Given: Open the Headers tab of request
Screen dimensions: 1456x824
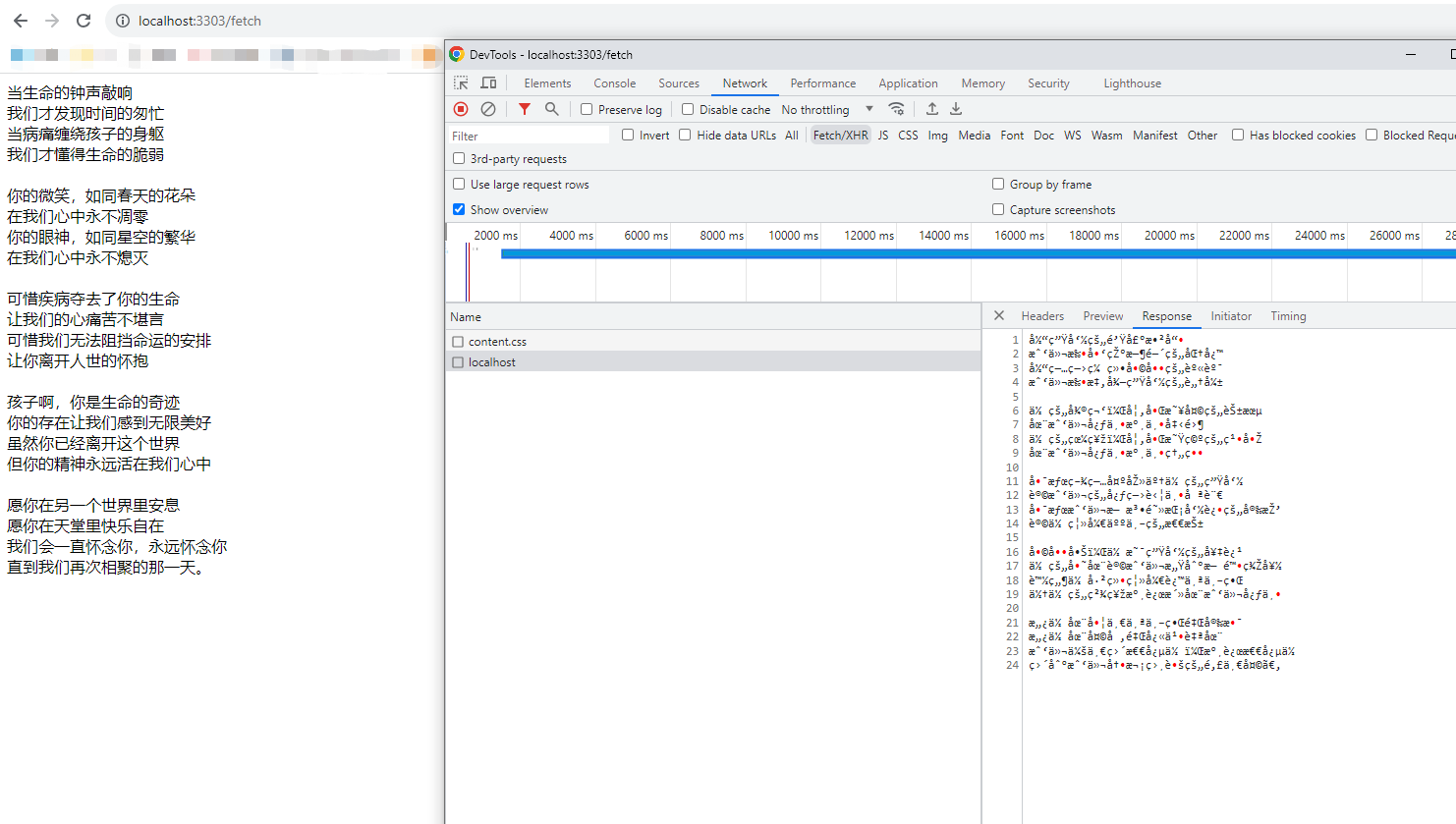Looking at the screenshot, I should click(1042, 316).
